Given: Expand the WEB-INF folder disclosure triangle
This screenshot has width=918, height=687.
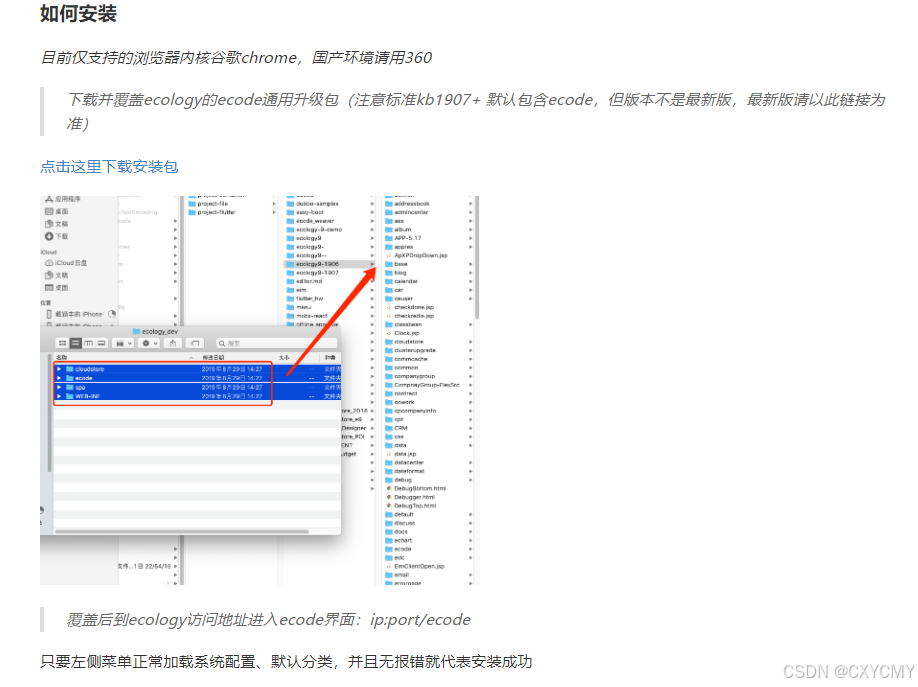Looking at the screenshot, I should coord(60,396).
